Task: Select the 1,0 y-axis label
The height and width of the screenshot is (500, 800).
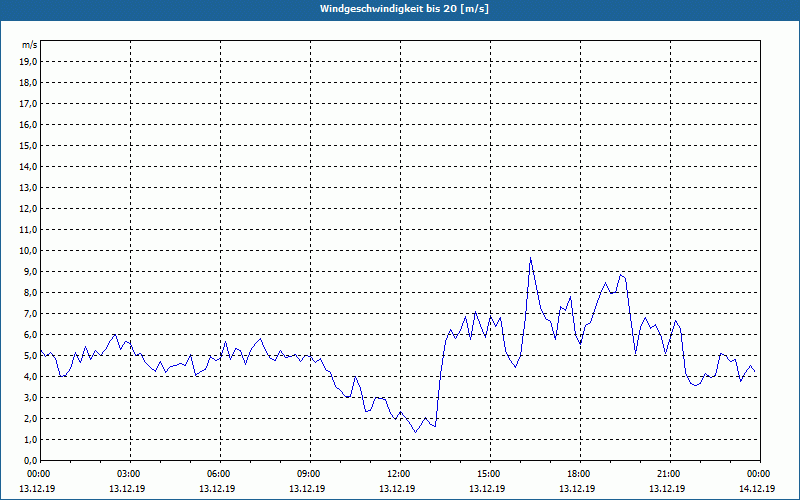Action: [30, 439]
